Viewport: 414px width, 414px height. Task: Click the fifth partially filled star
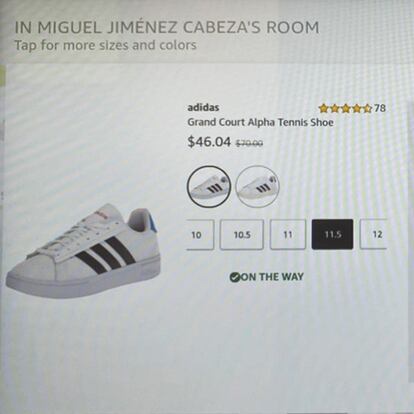tap(367, 108)
